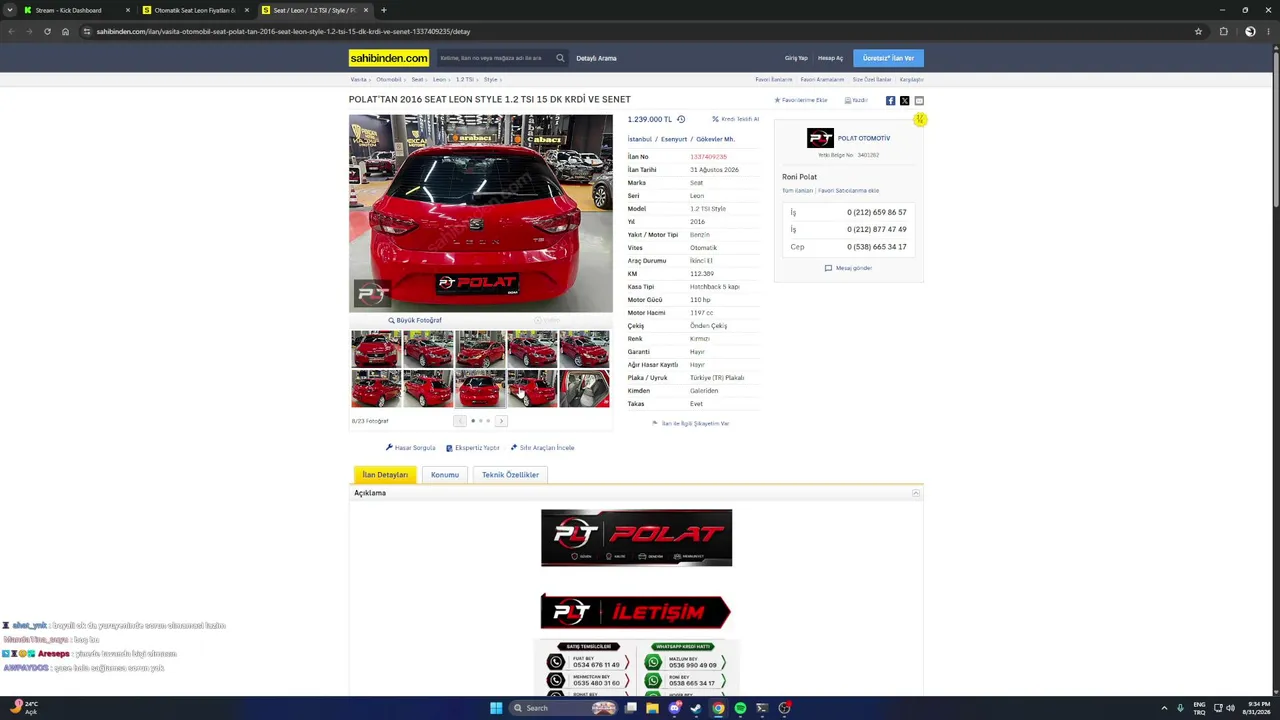Bookmark this page with star icon

click(1198, 31)
